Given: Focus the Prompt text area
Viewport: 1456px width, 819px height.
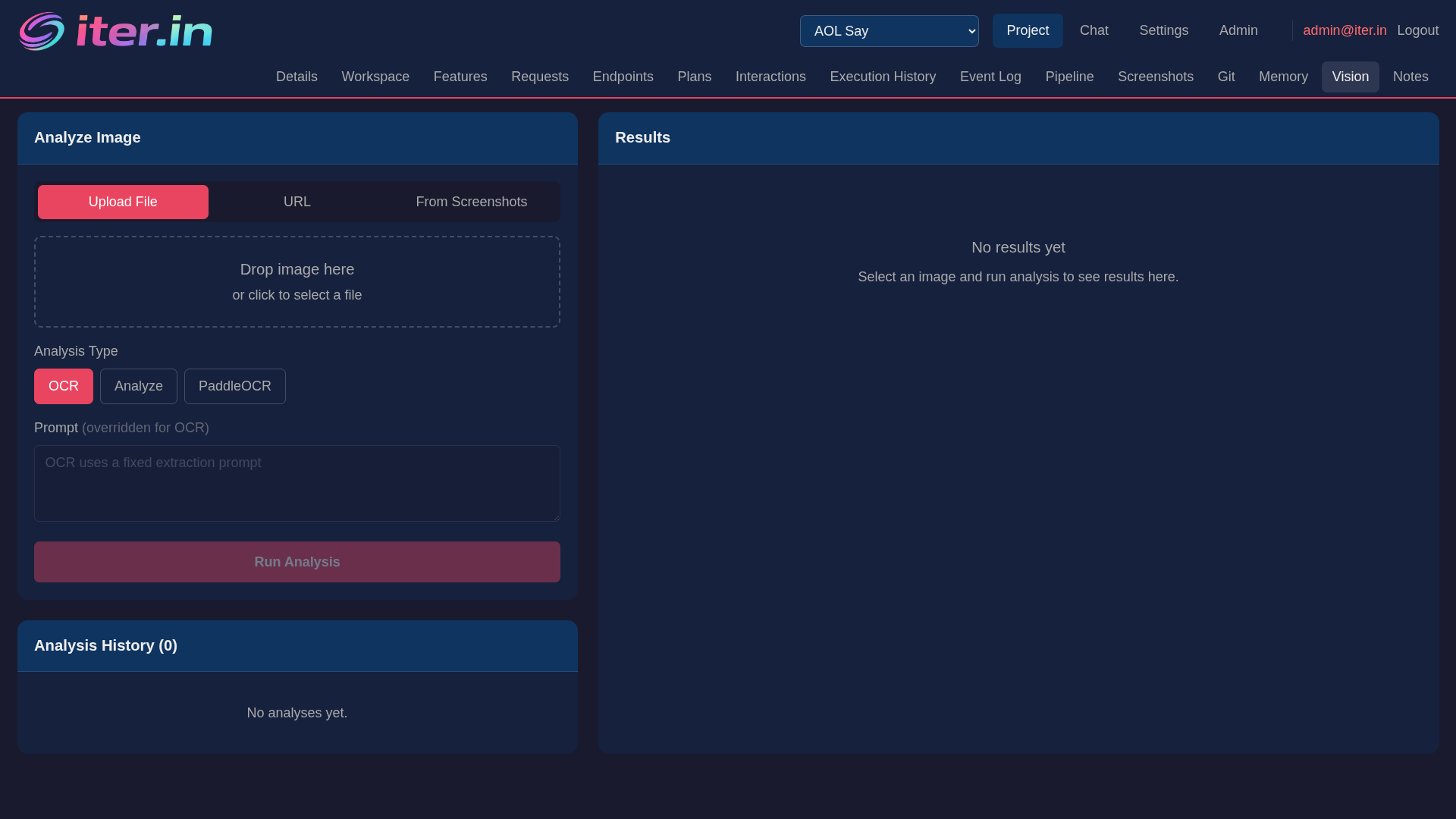Looking at the screenshot, I should click(x=297, y=483).
